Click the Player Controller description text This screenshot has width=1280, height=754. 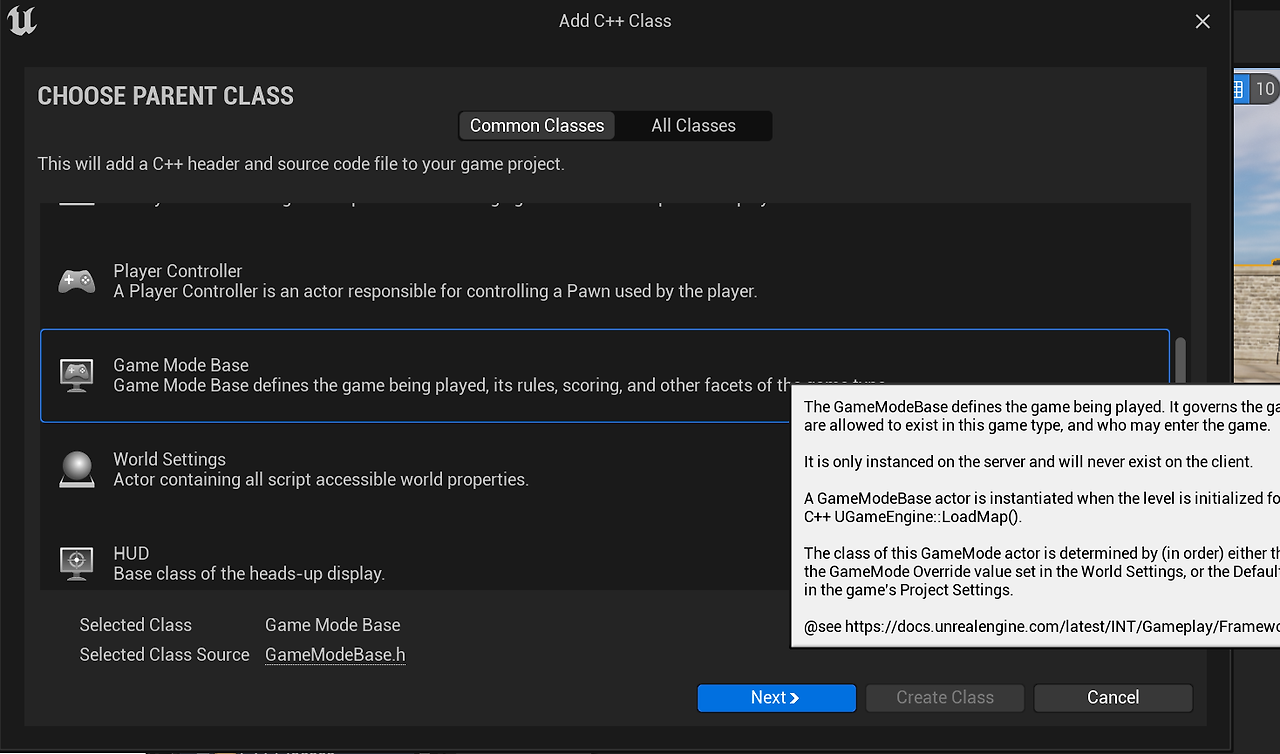coord(435,292)
